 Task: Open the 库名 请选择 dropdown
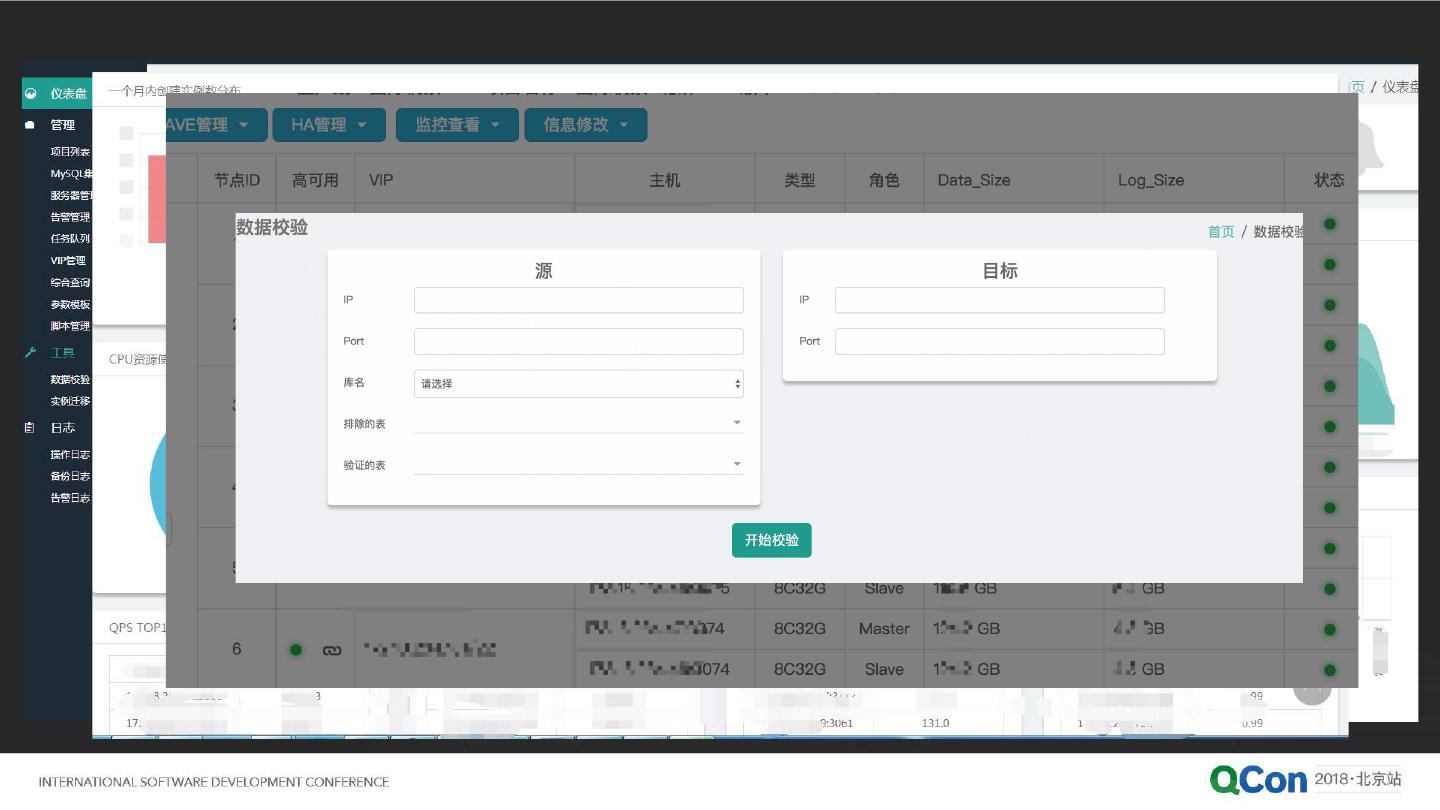(578, 384)
